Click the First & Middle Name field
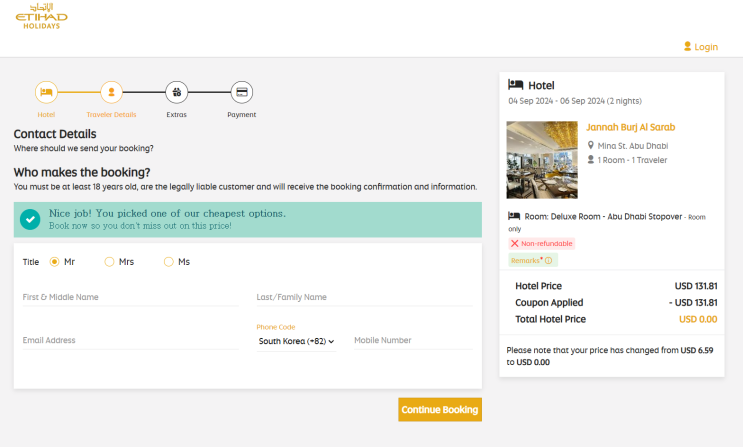Viewport: 743px width, 447px height. click(130, 297)
